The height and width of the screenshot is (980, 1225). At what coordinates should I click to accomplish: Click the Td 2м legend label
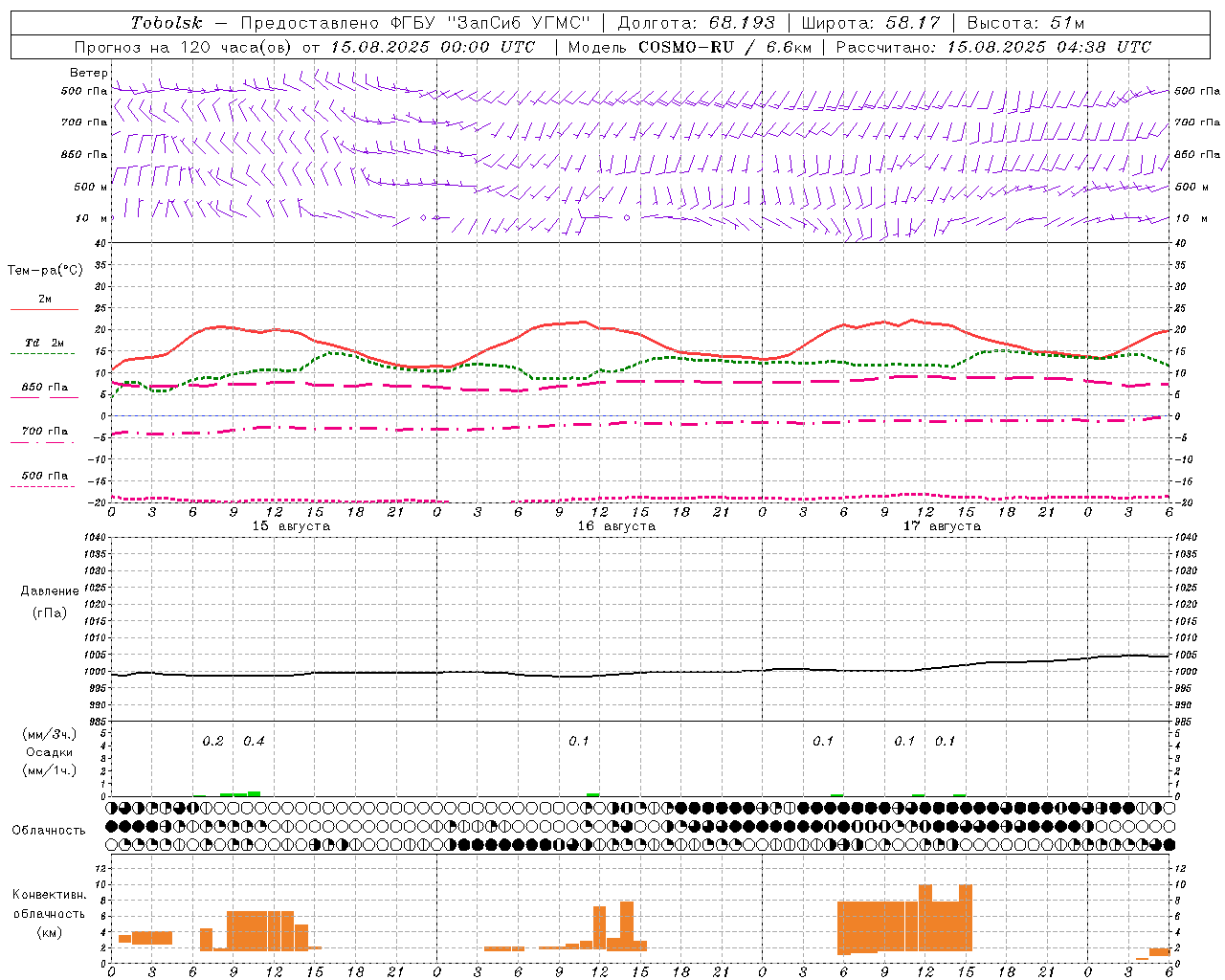click(x=44, y=342)
